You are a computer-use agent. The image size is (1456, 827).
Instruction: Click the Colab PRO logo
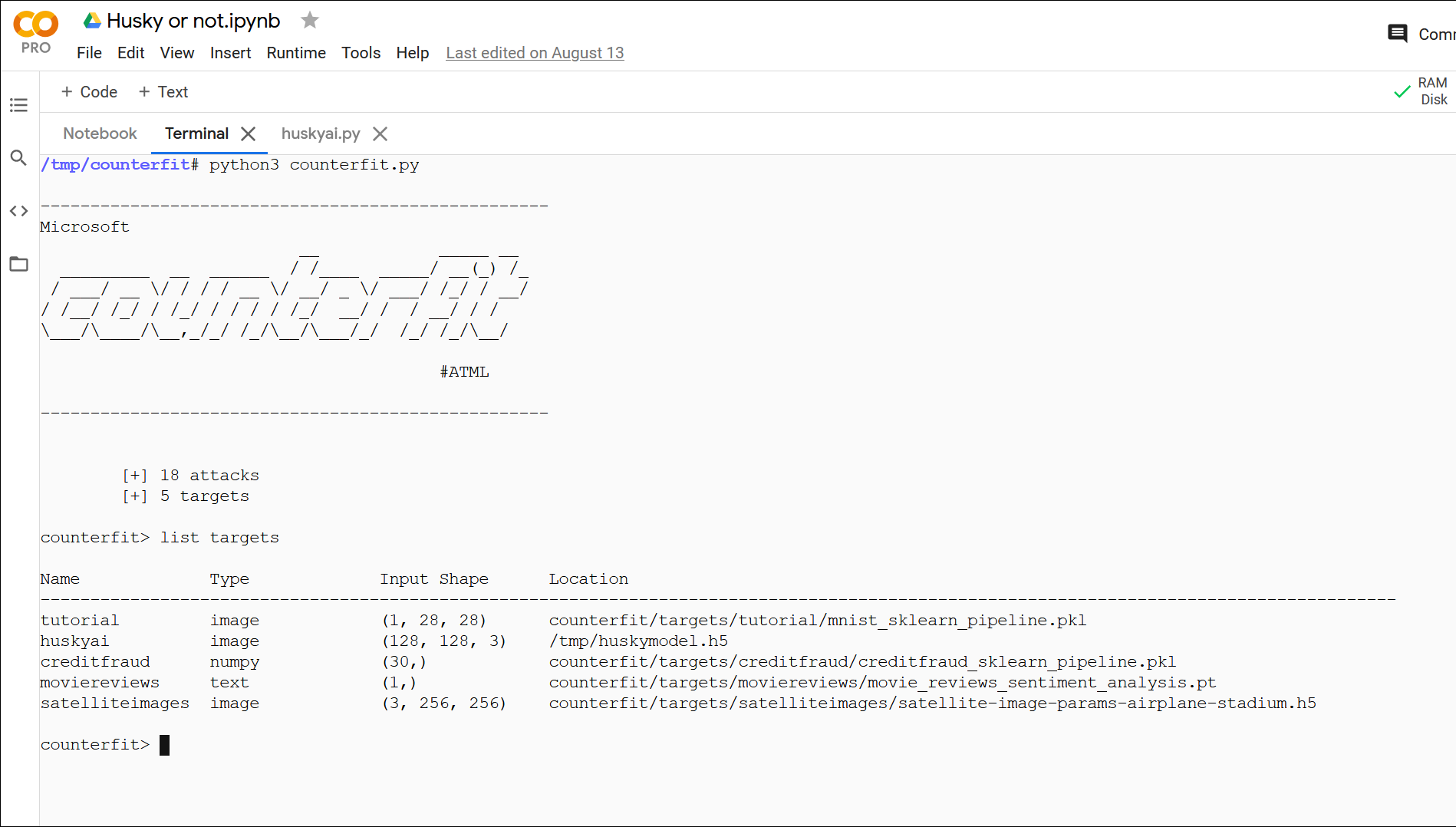click(x=35, y=32)
